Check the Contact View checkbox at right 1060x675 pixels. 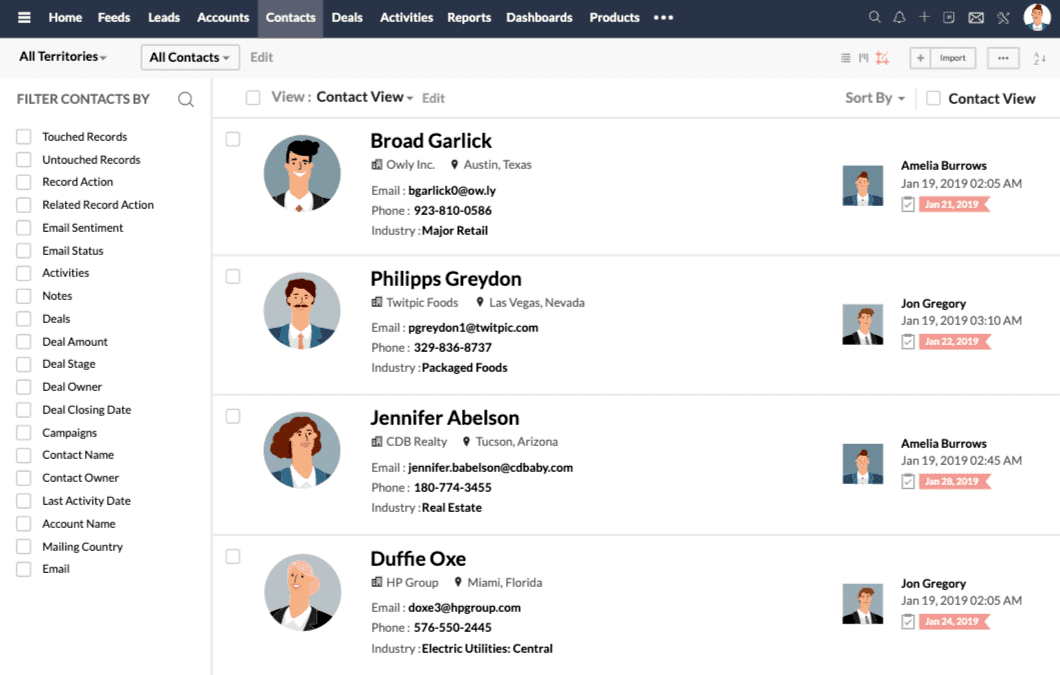point(933,98)
